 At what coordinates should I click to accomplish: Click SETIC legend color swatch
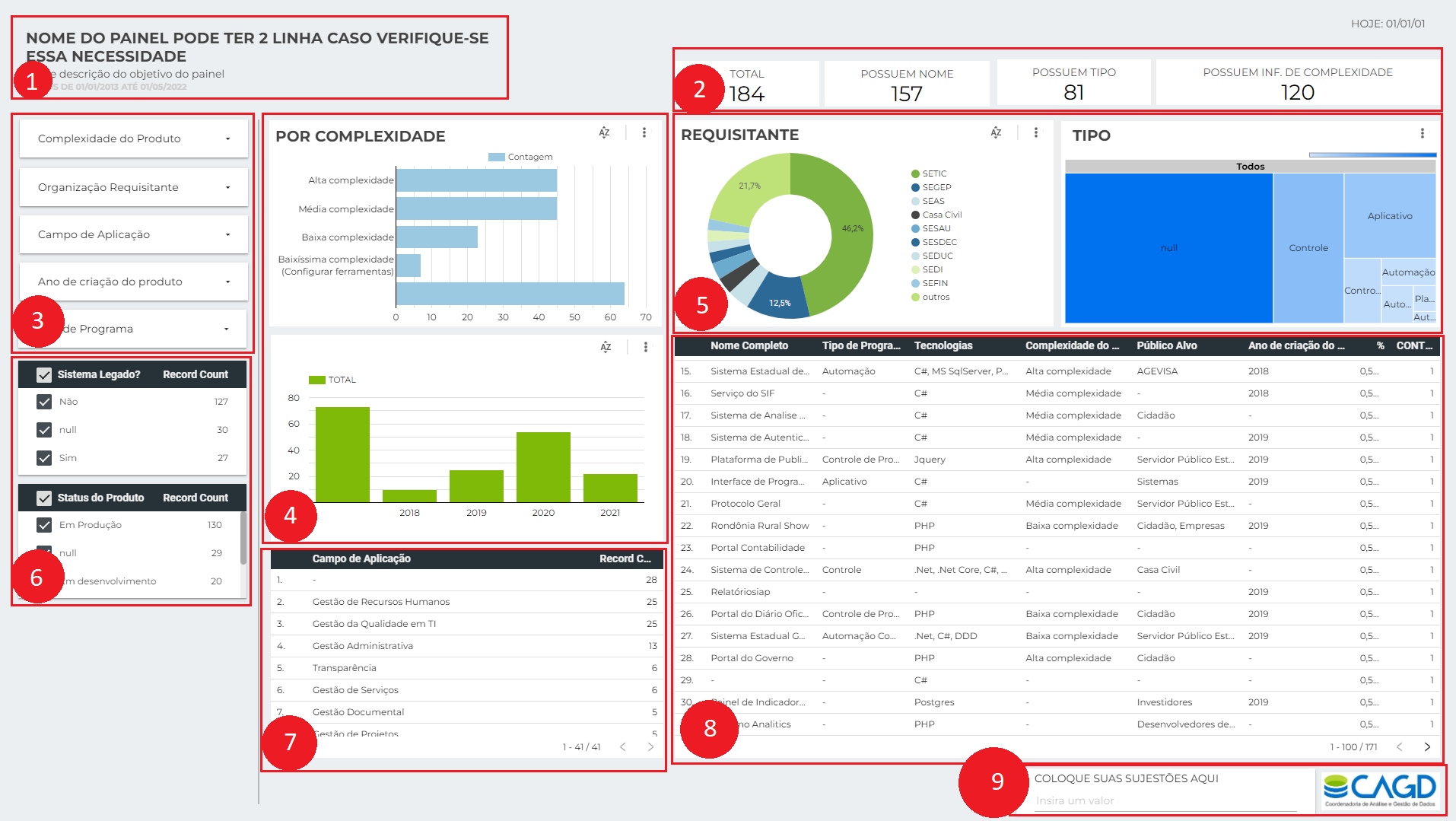point(916,173)
